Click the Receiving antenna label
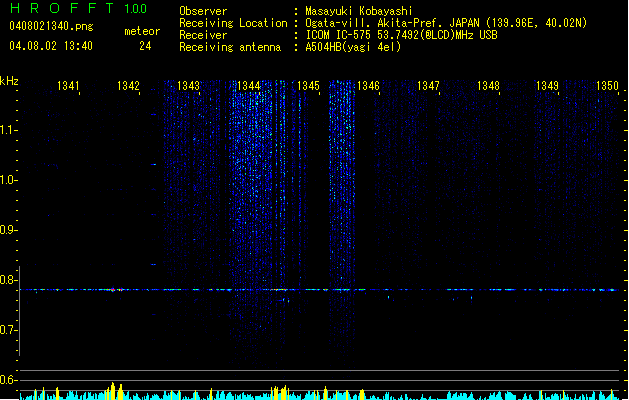629x400 pixels. coord(230,47)
